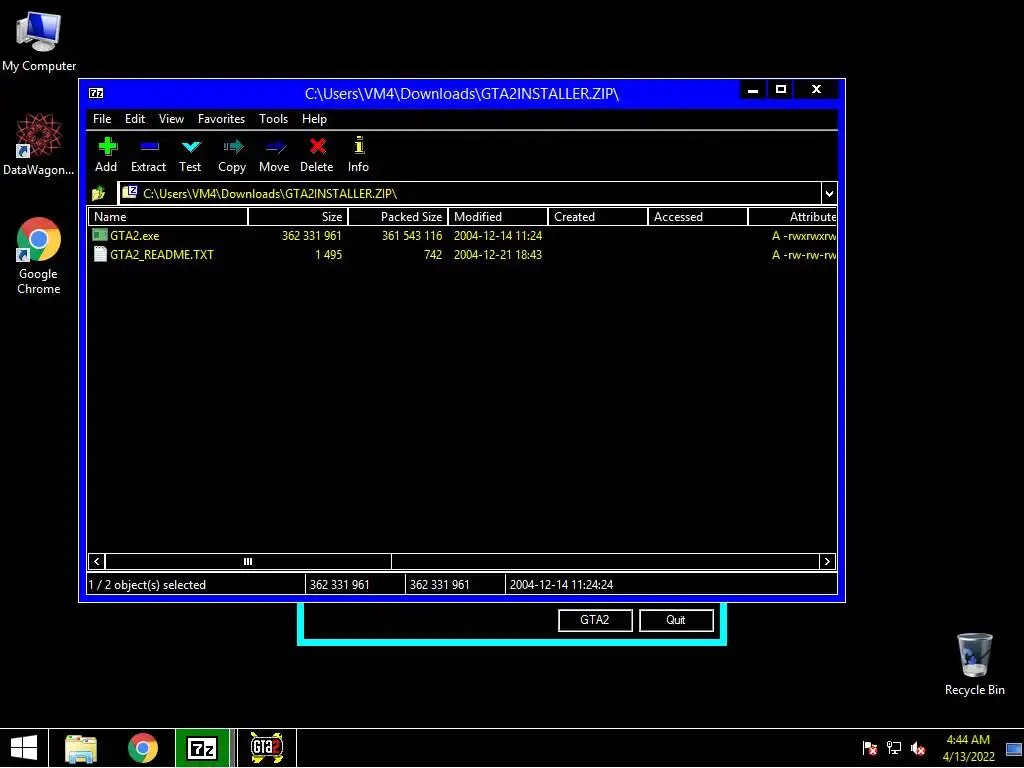
Task: Open the Windows Start button
Action: pos(24,748)
